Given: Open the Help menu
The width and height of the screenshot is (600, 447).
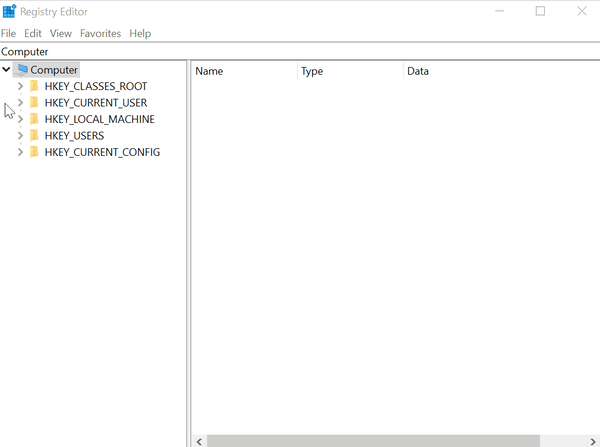Looking at the screenshot, I should pos(140,33).
